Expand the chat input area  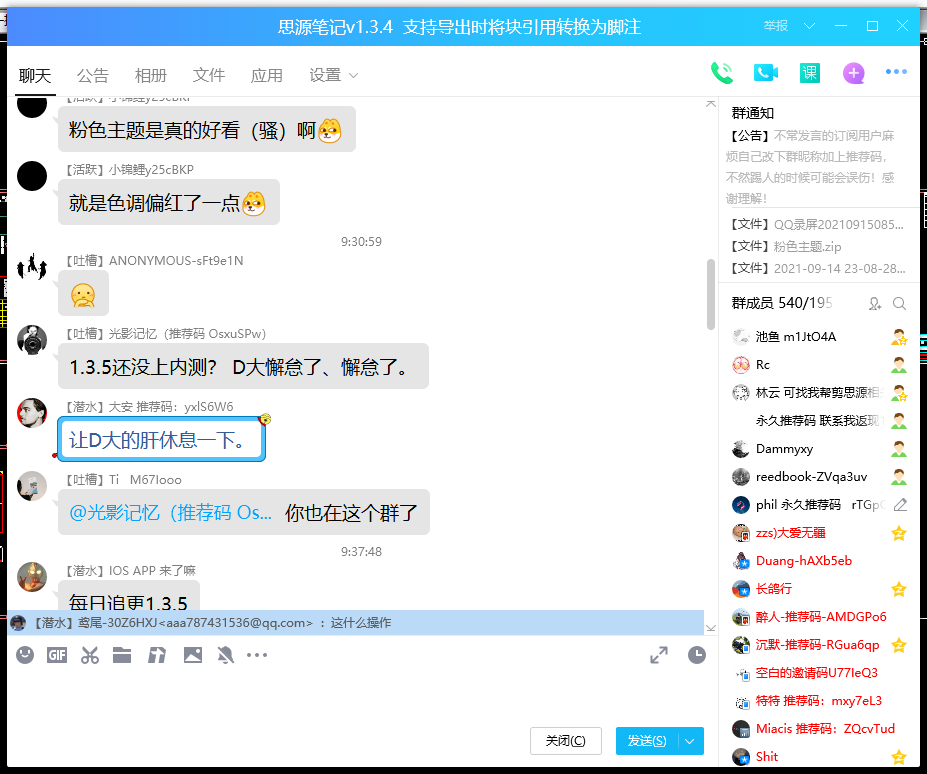(x=659, y=655)
